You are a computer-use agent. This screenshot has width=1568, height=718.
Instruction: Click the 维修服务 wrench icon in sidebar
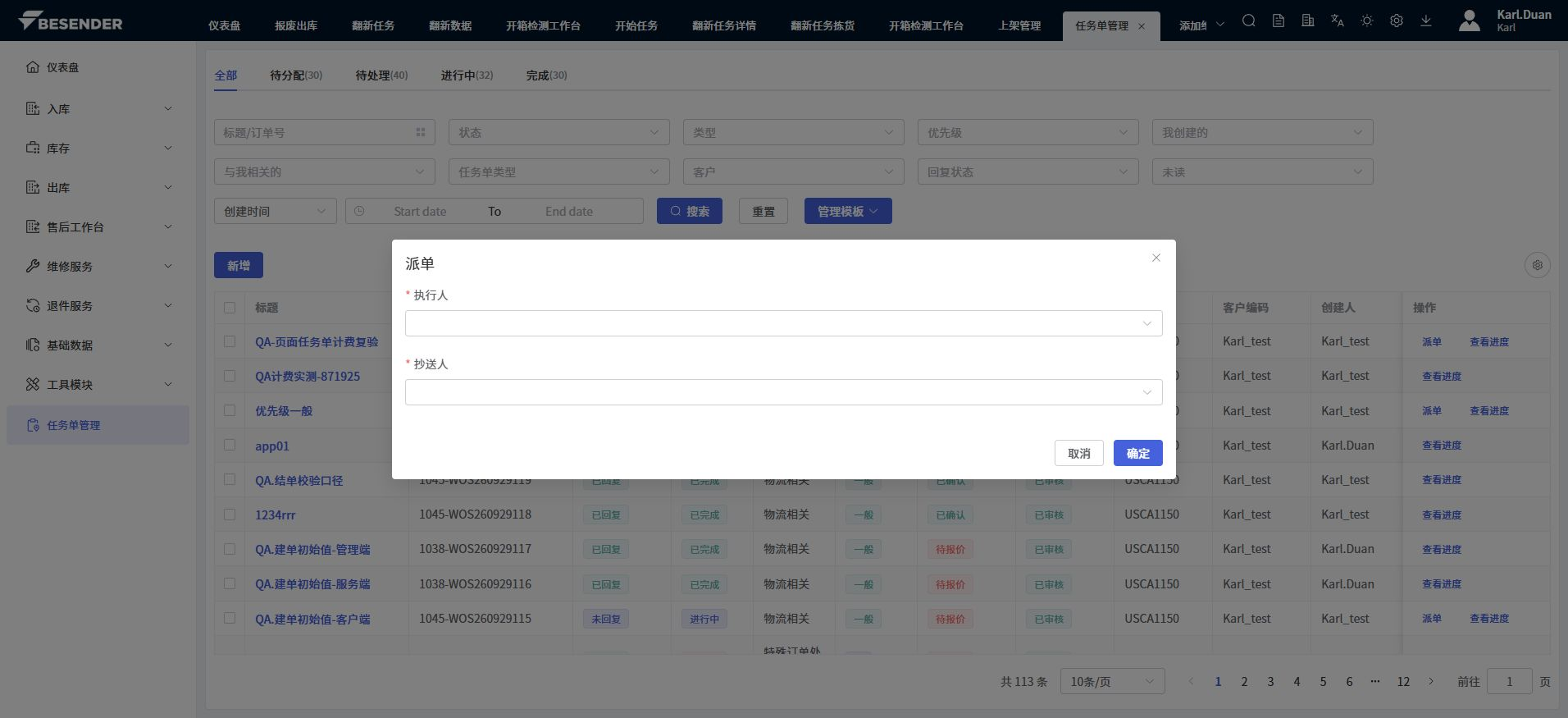[x=33, y=266]
